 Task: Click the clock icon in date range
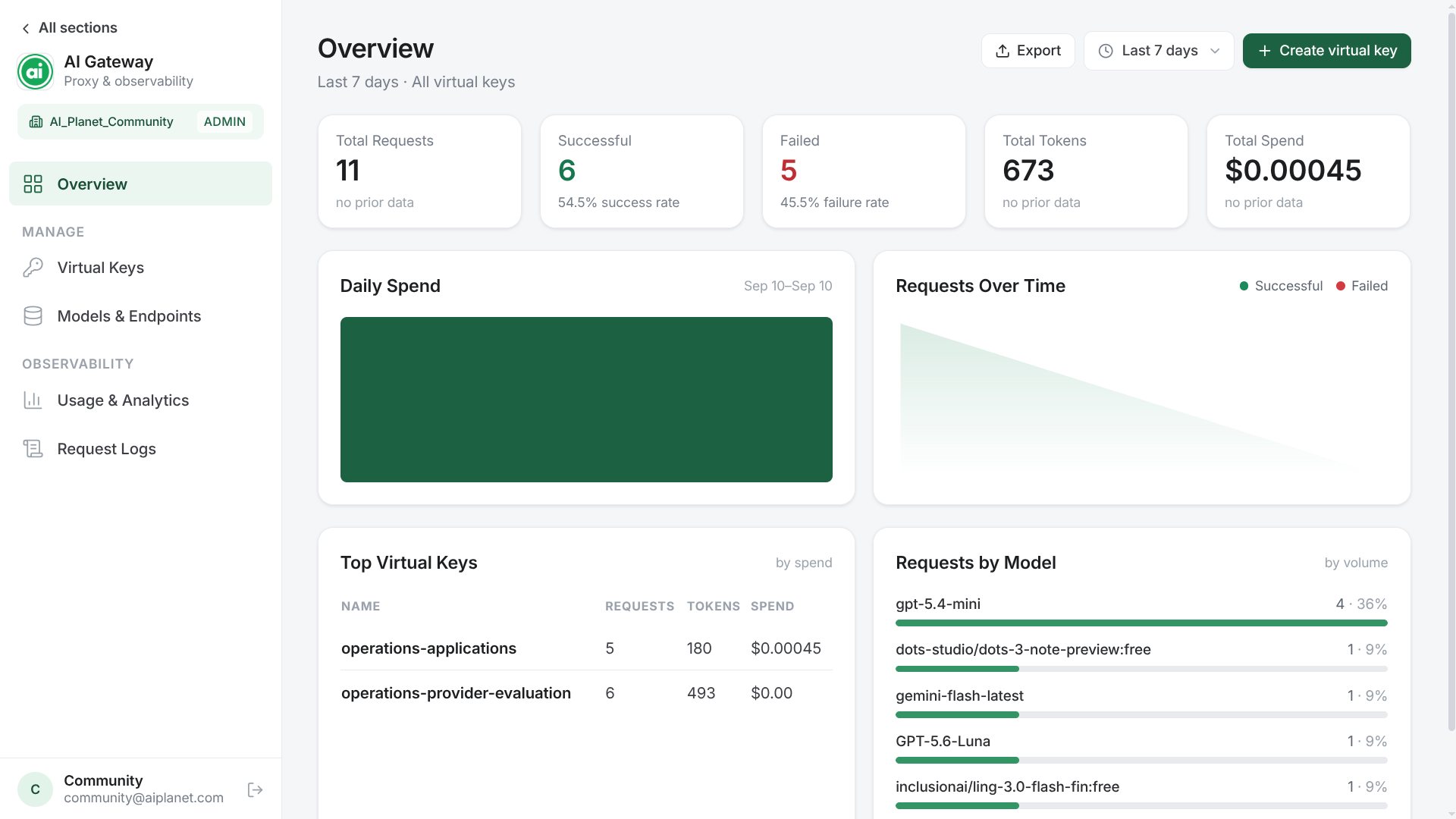pos(1106,51)
